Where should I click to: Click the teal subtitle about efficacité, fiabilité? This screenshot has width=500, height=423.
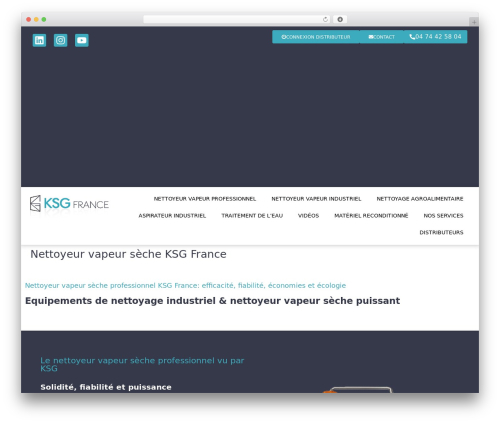(185, 285)
